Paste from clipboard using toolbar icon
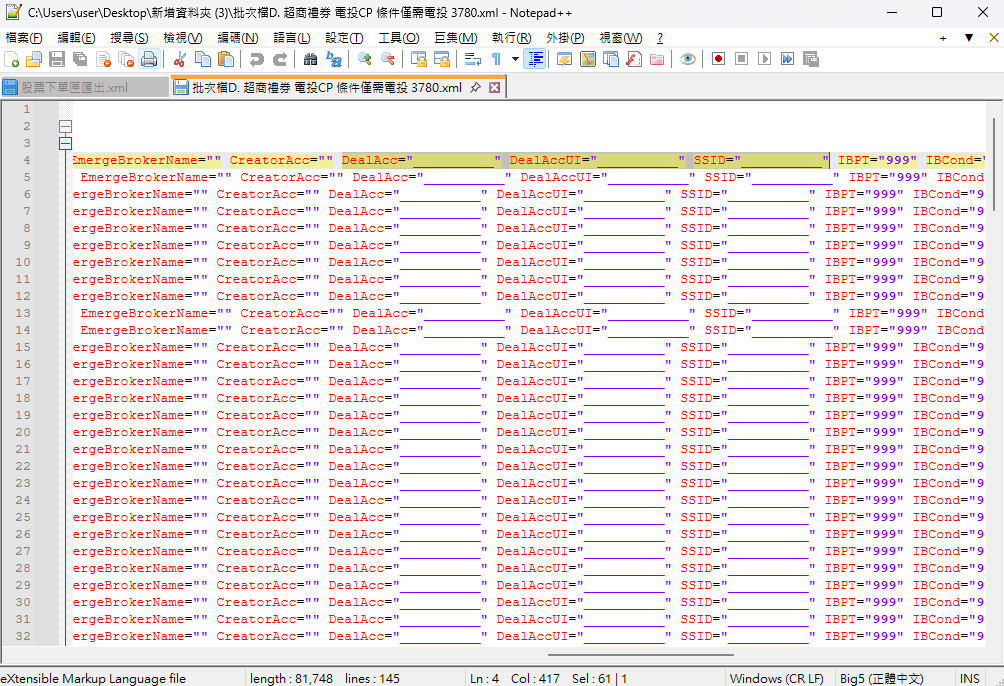Screen dimensions: 1004x686 (226, 60)
